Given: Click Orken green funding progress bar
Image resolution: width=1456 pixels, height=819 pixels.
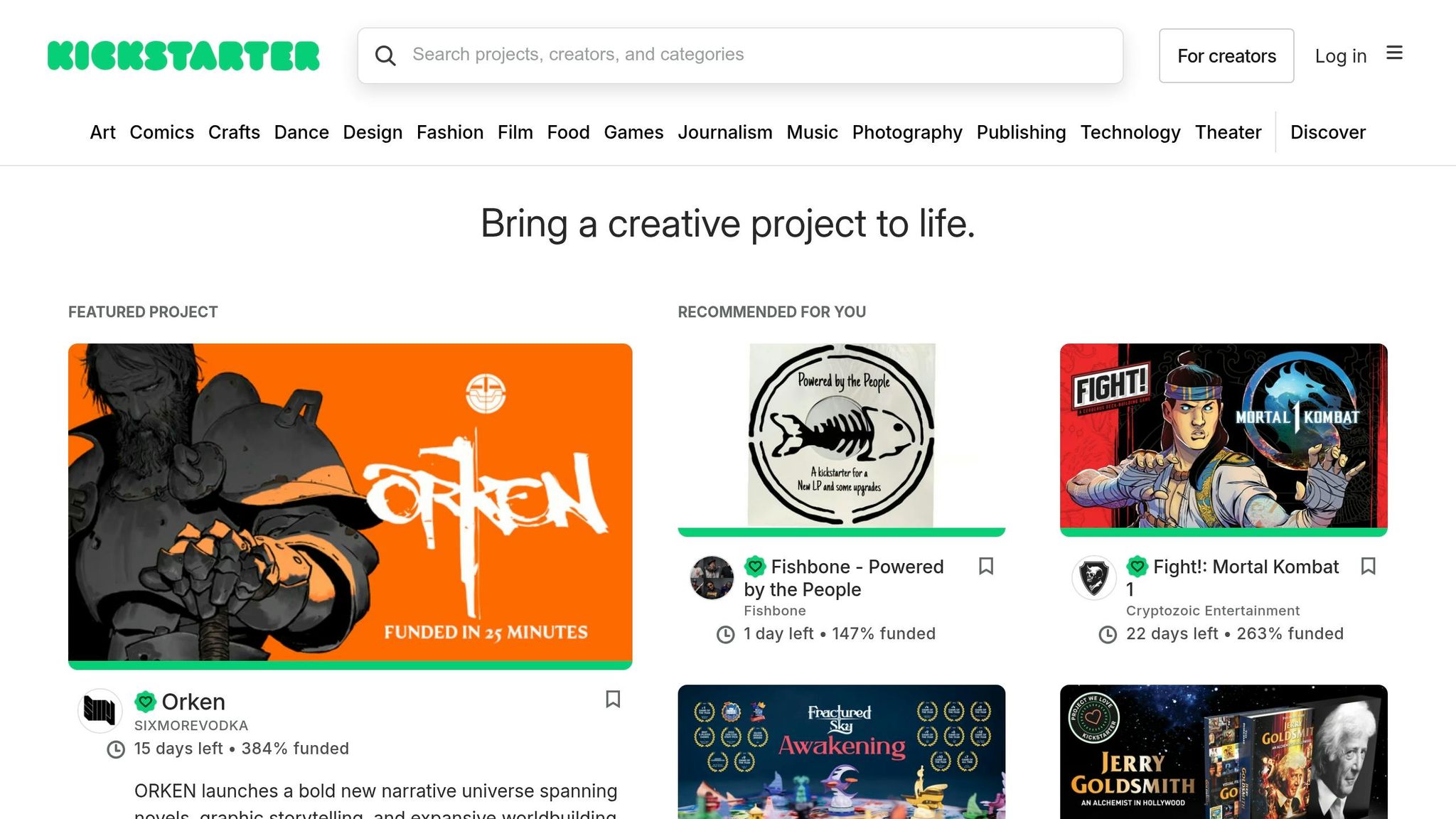Looking at the screenshot, I should (350, 665).
